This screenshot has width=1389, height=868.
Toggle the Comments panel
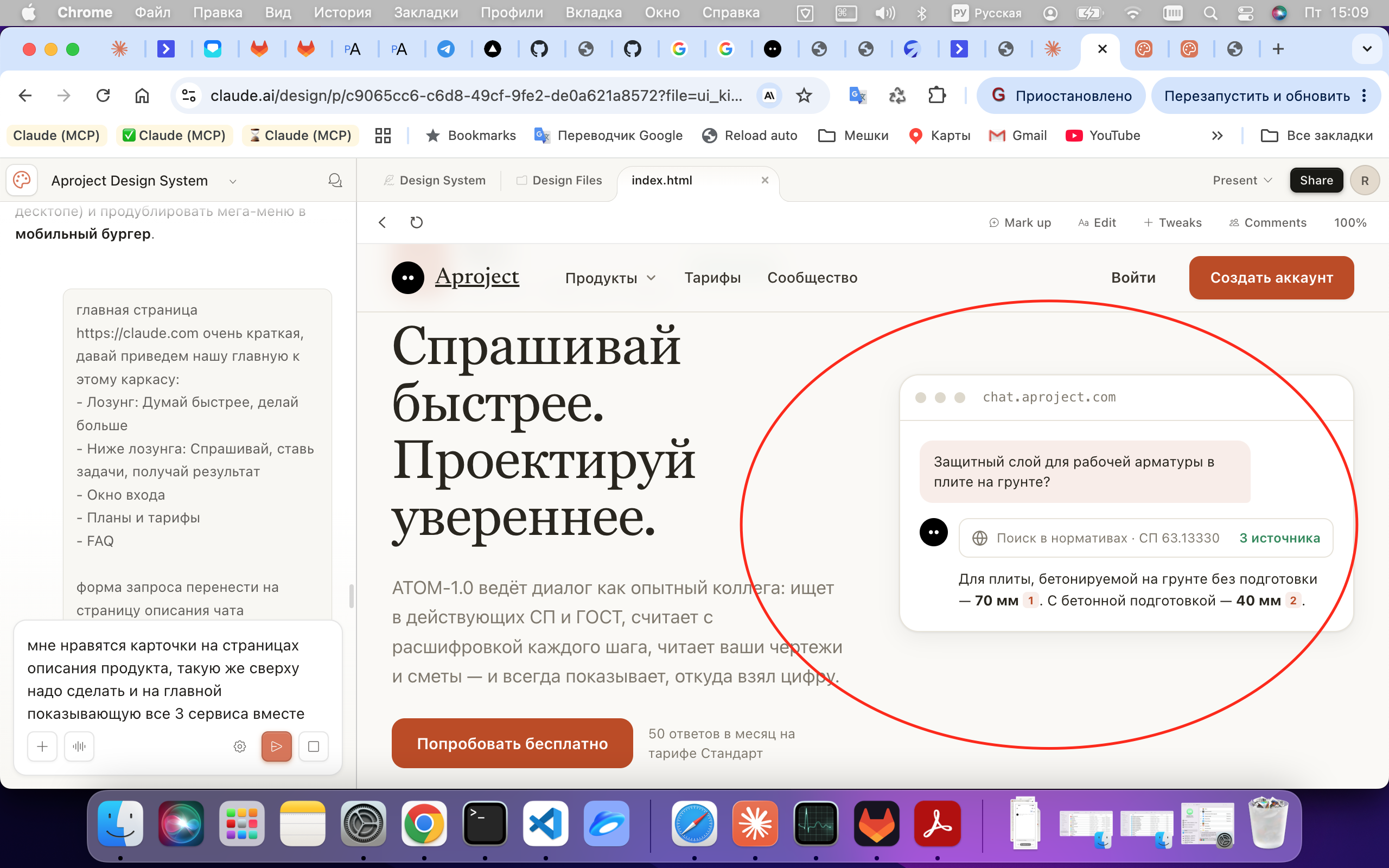pos(1267,222)
